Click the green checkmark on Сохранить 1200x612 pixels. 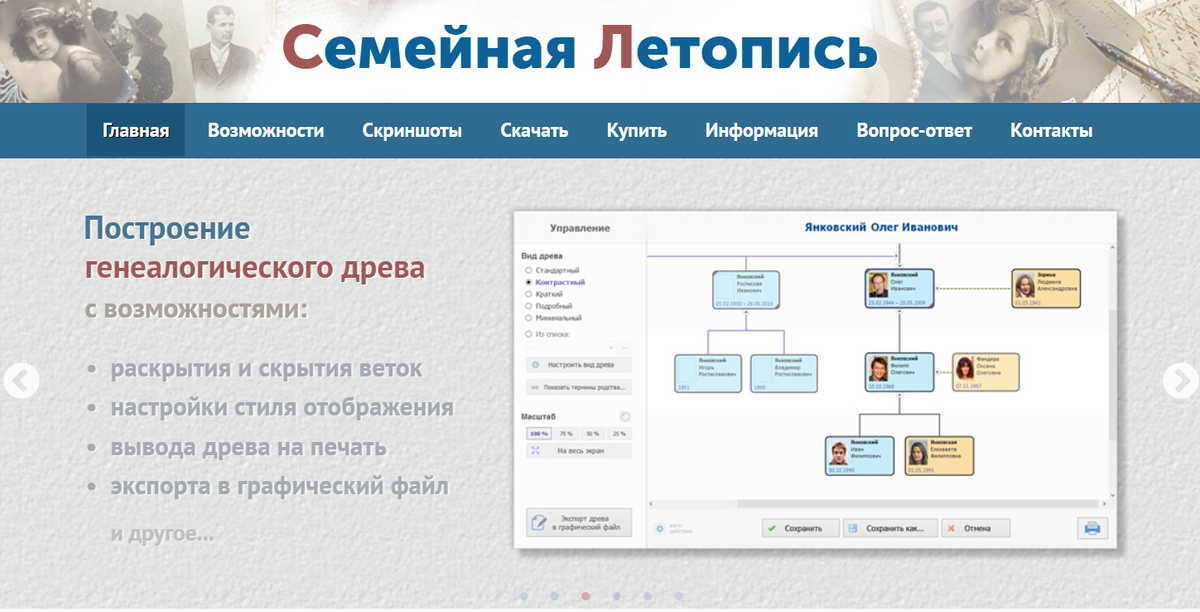[771, 527]
